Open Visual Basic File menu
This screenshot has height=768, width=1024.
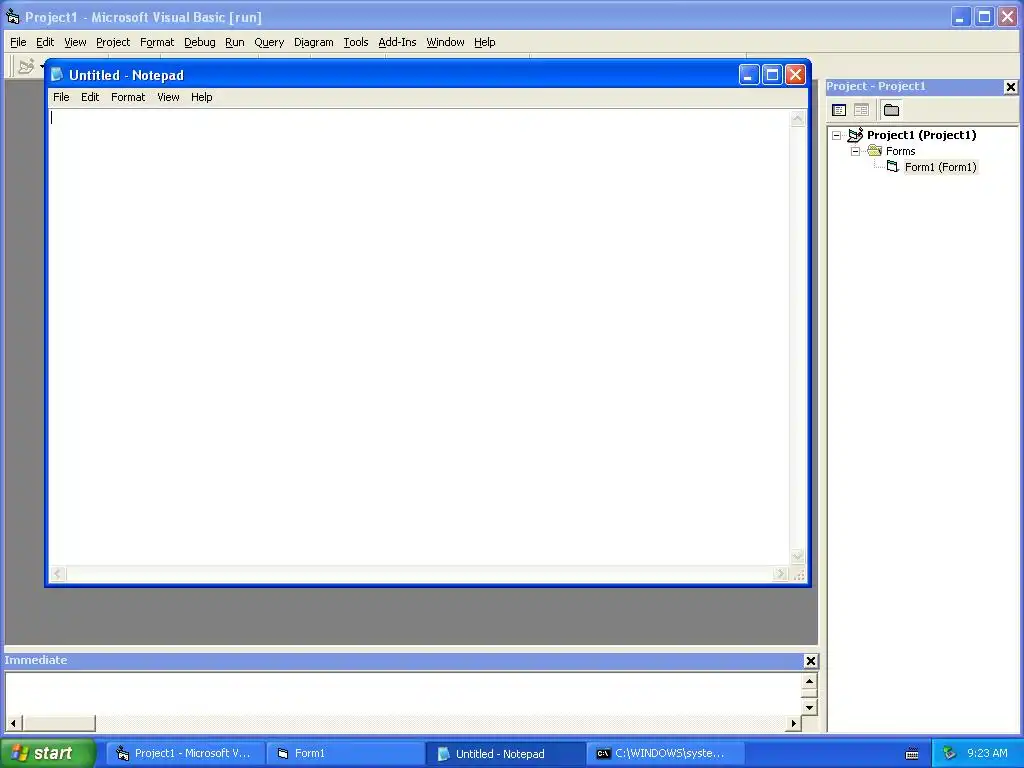pyautogui.click(x=18, y=42)
